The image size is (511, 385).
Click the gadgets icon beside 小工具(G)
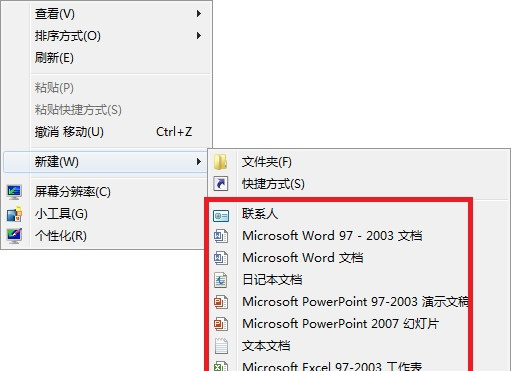pos(14,214)
